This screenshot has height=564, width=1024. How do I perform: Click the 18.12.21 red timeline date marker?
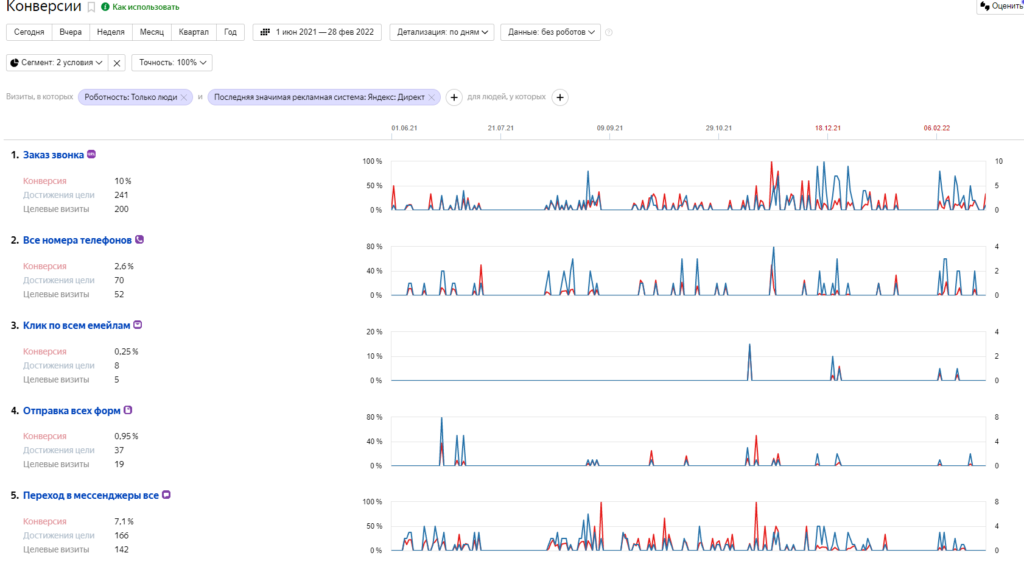[x=827, y=128]
